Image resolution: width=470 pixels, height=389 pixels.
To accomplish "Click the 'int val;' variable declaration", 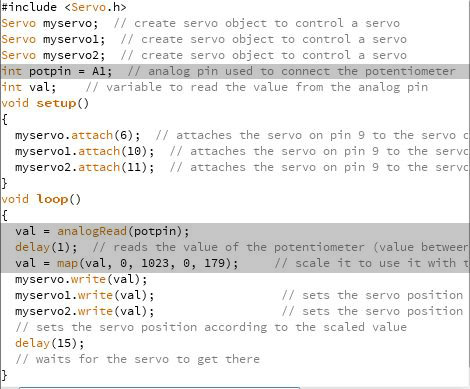I will (x=29, y=87).
